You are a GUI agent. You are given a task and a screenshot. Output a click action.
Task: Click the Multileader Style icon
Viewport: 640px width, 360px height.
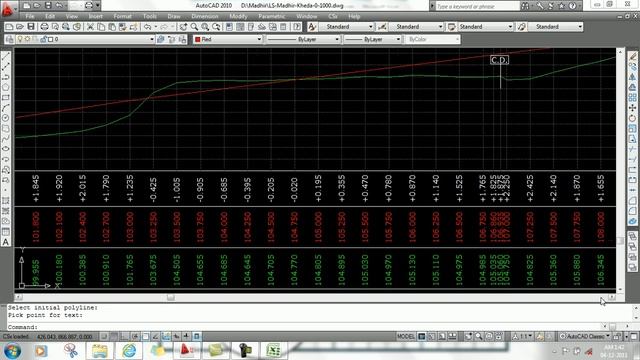pyautogui.click(x=522, y=27)
